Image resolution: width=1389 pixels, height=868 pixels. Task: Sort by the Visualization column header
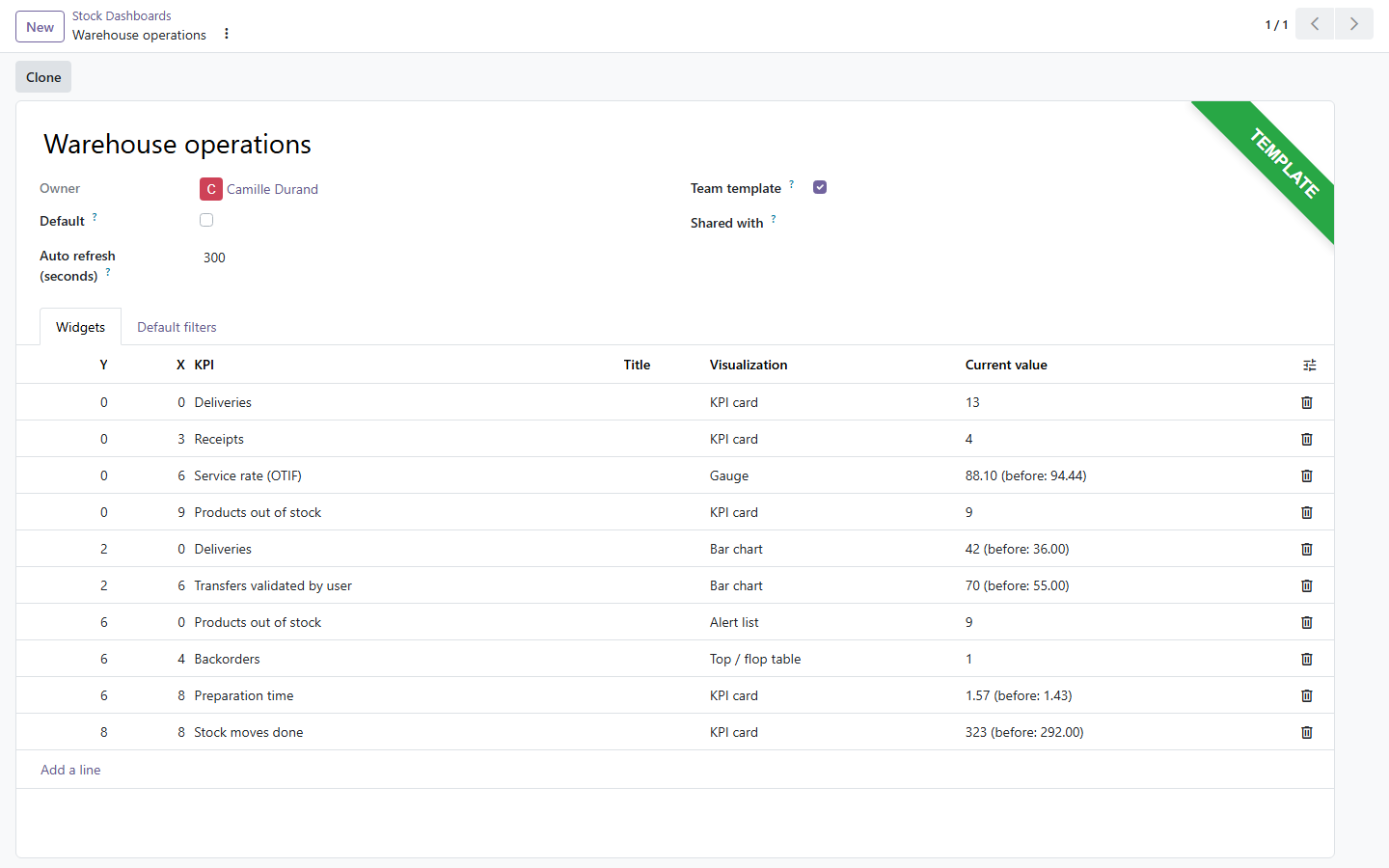point(833,365)
